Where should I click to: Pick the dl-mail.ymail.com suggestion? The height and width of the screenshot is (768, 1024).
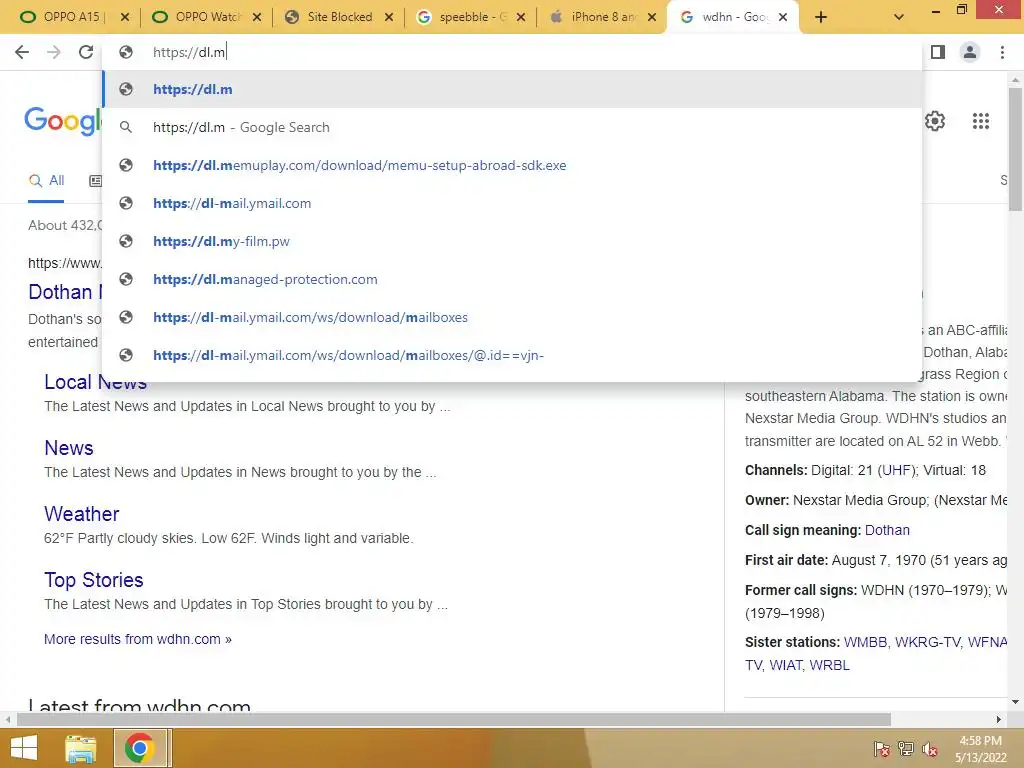pos(512,203)
